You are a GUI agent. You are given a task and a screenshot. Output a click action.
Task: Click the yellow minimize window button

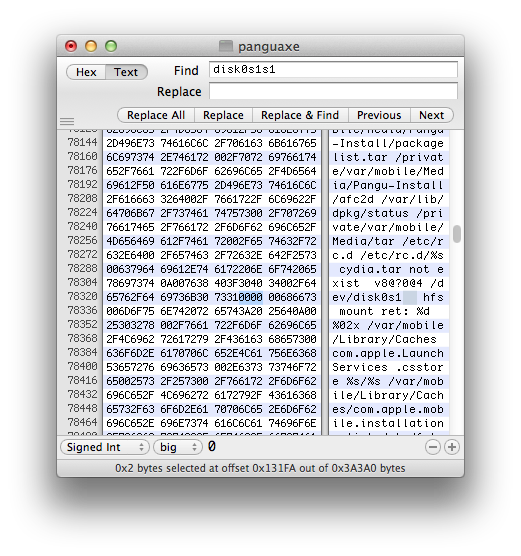tap(91, 46)
